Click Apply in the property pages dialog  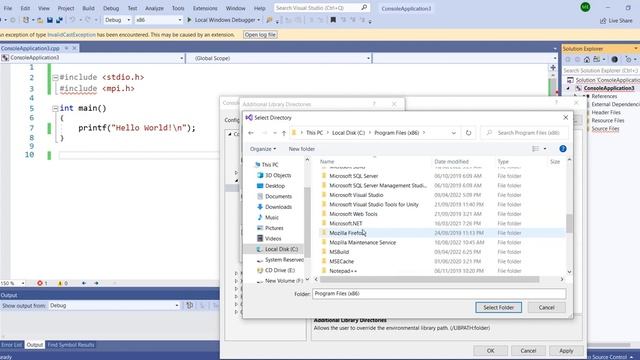tap(566, 351)
